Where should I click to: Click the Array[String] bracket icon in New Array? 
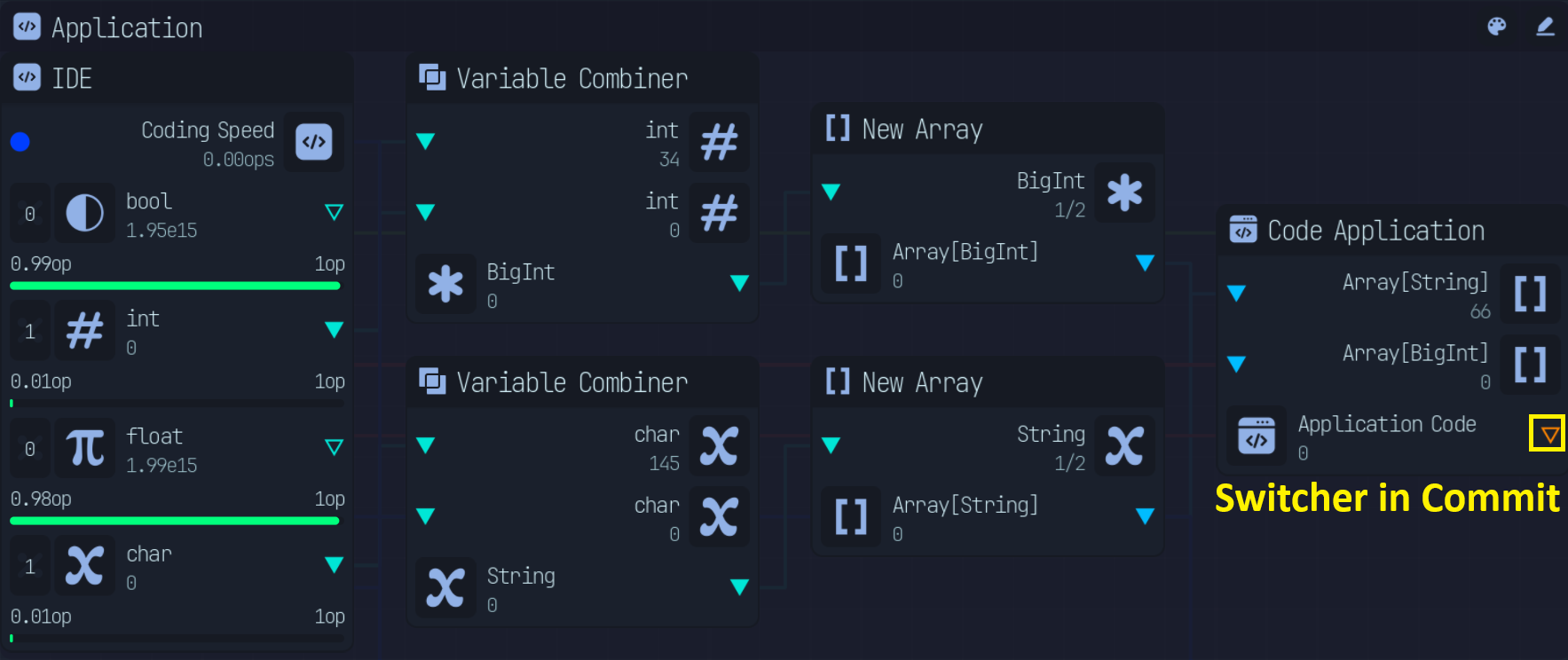851,517
